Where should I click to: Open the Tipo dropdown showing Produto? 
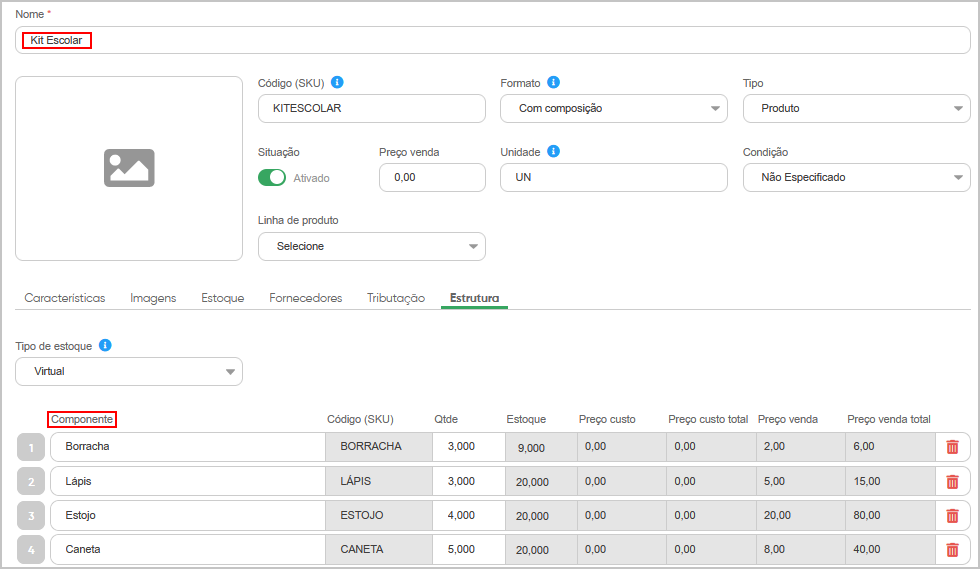tap(856, 108)
